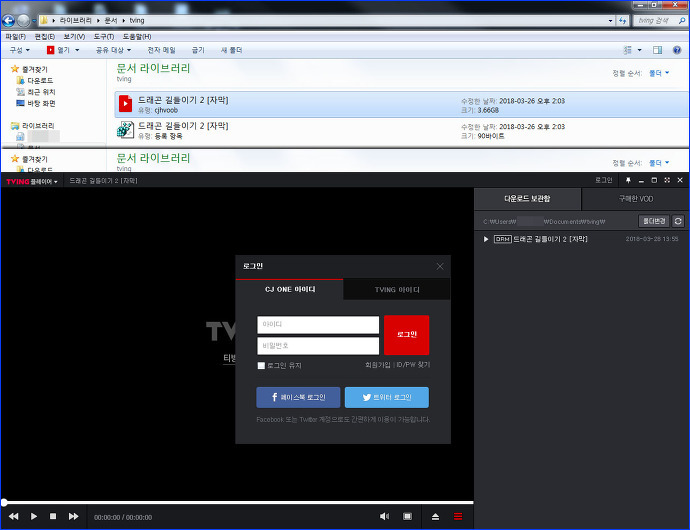690x530 pixels.
Task: Open the address bar history dropdown
Action: coord(610,20)
